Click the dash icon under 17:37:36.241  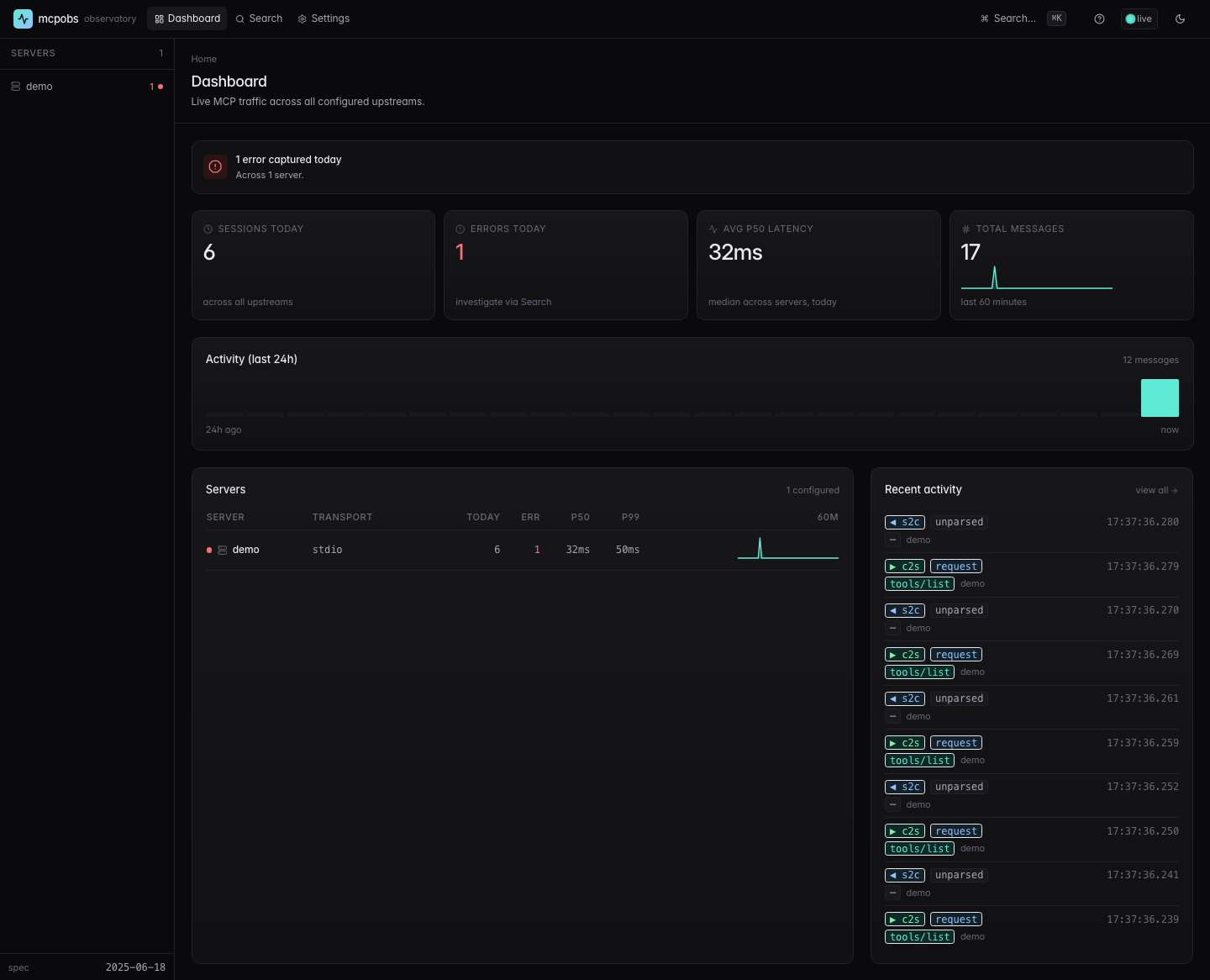coord(893,893)
